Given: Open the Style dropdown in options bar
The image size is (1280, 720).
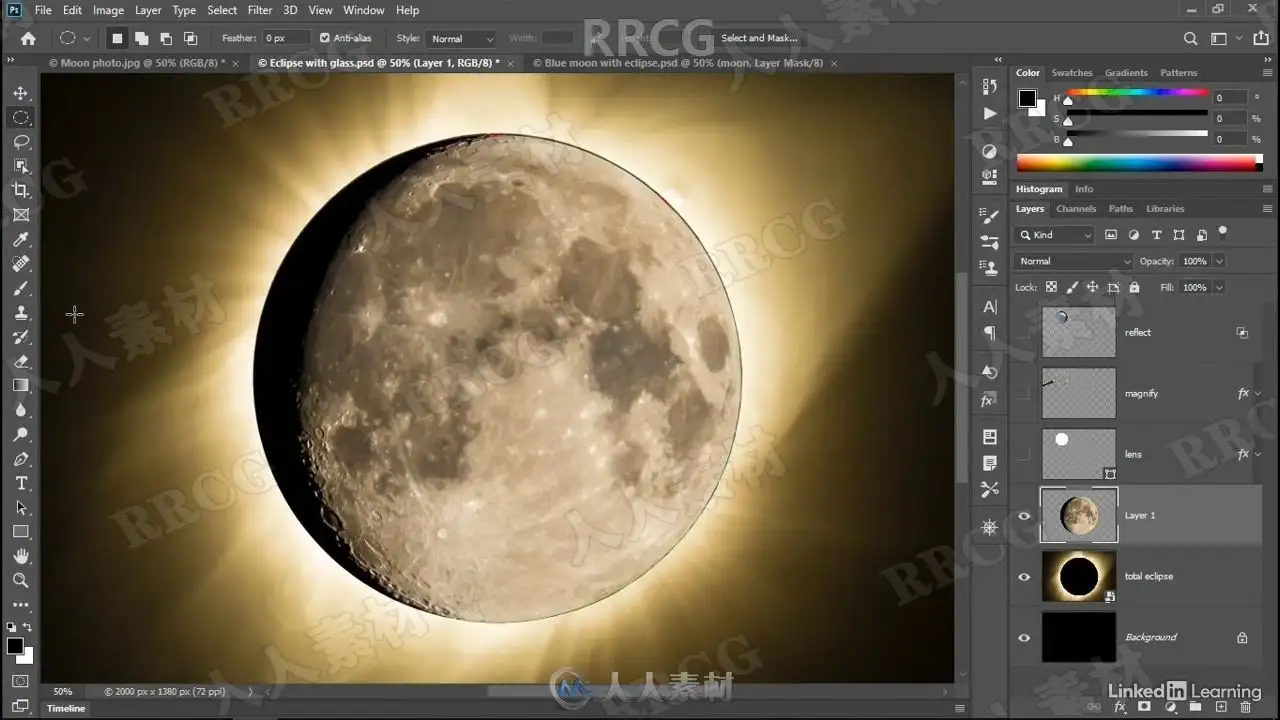Looking at the screenshot, I should tap(461, 39).
